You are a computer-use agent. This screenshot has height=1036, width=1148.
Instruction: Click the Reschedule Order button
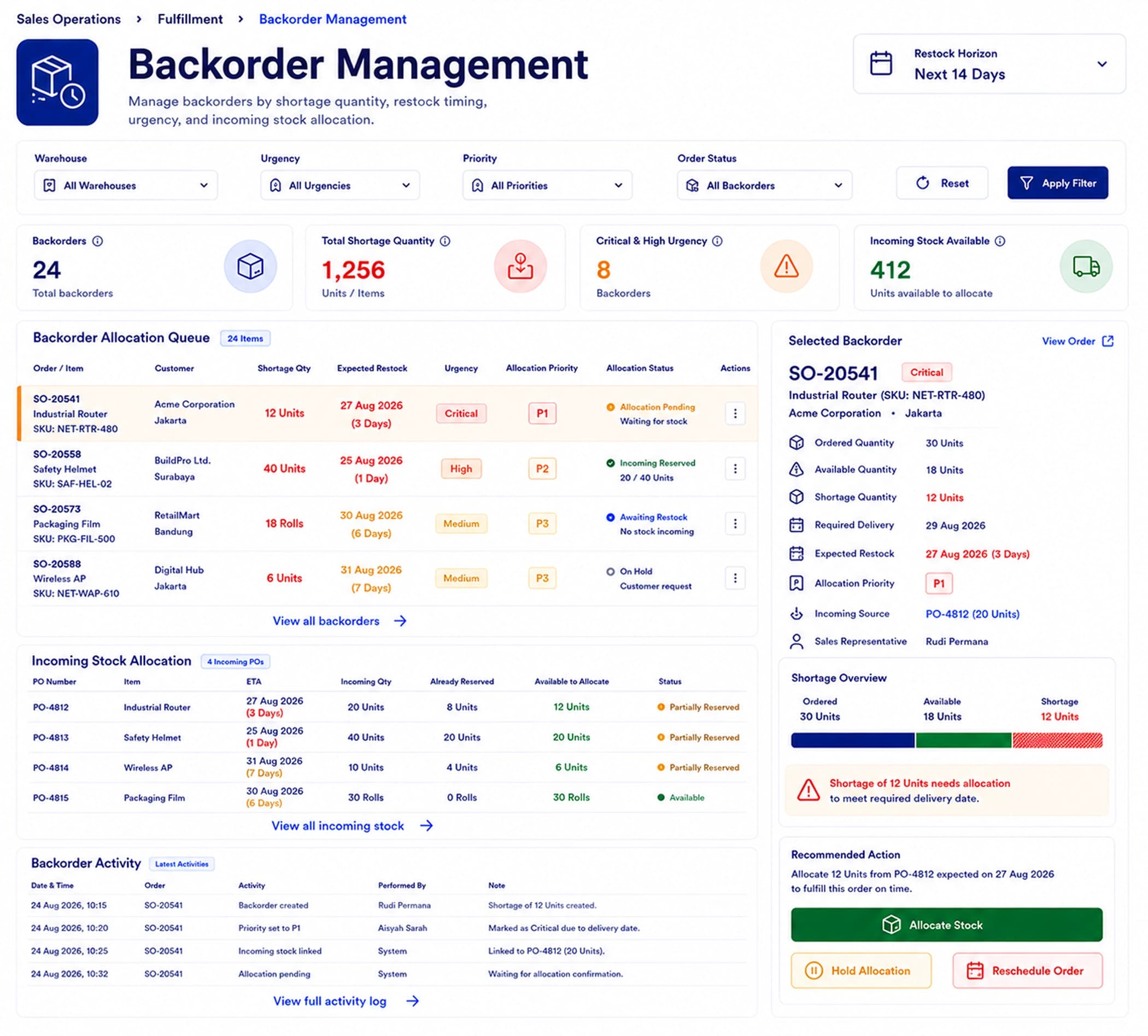coord(1027,970)
